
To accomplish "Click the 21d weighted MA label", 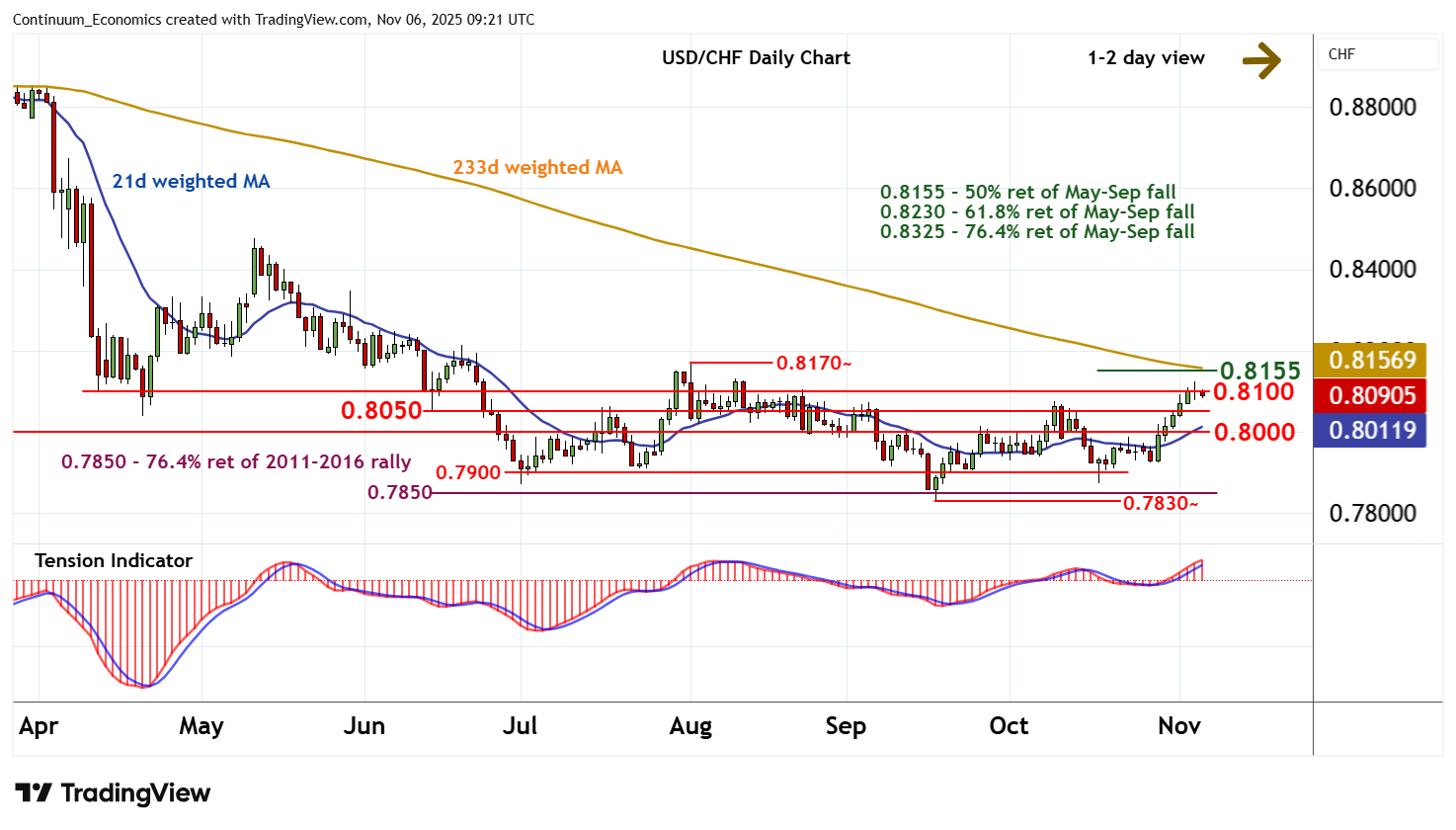I will click(x=191, y=181).
